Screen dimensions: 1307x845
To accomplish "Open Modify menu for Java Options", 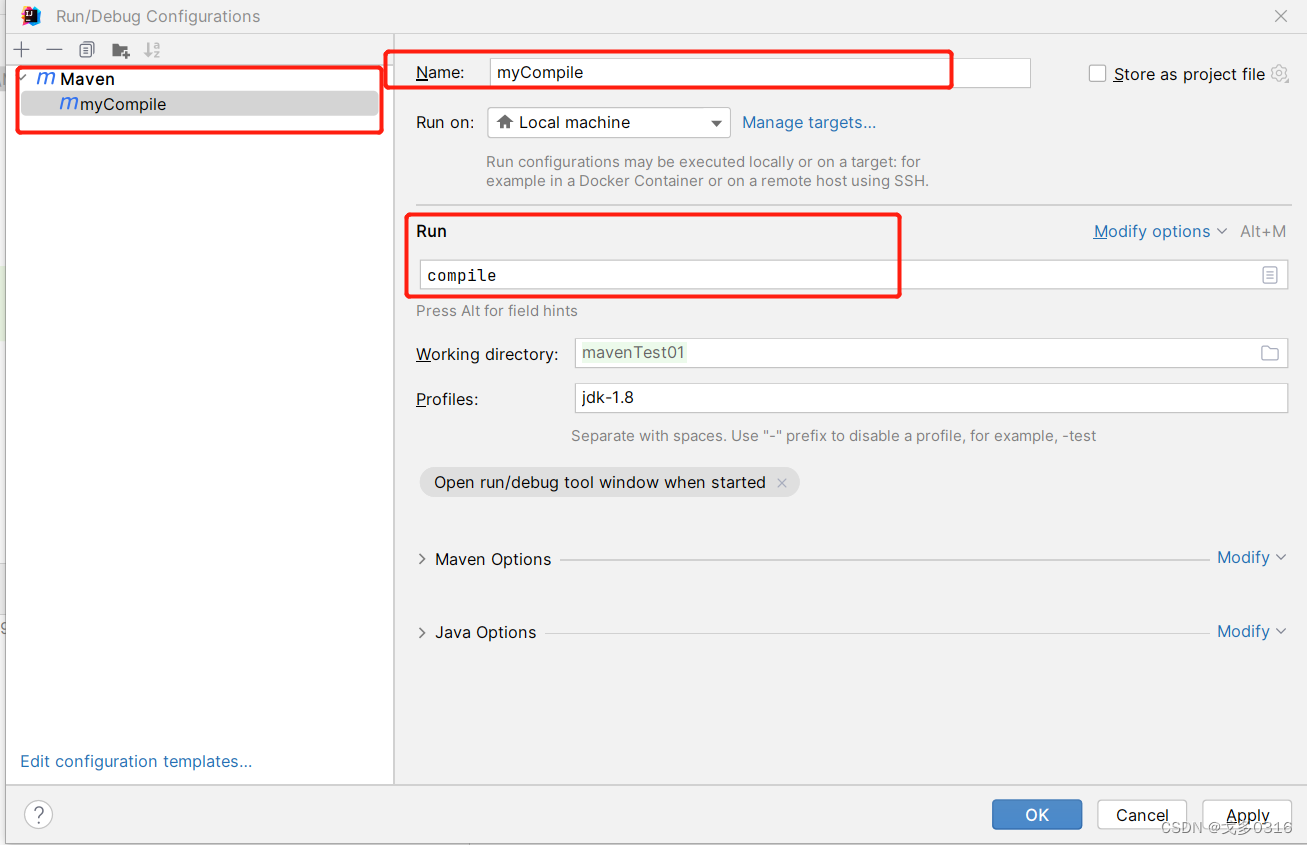I will pyautogui.click(x=1251, y=631).
